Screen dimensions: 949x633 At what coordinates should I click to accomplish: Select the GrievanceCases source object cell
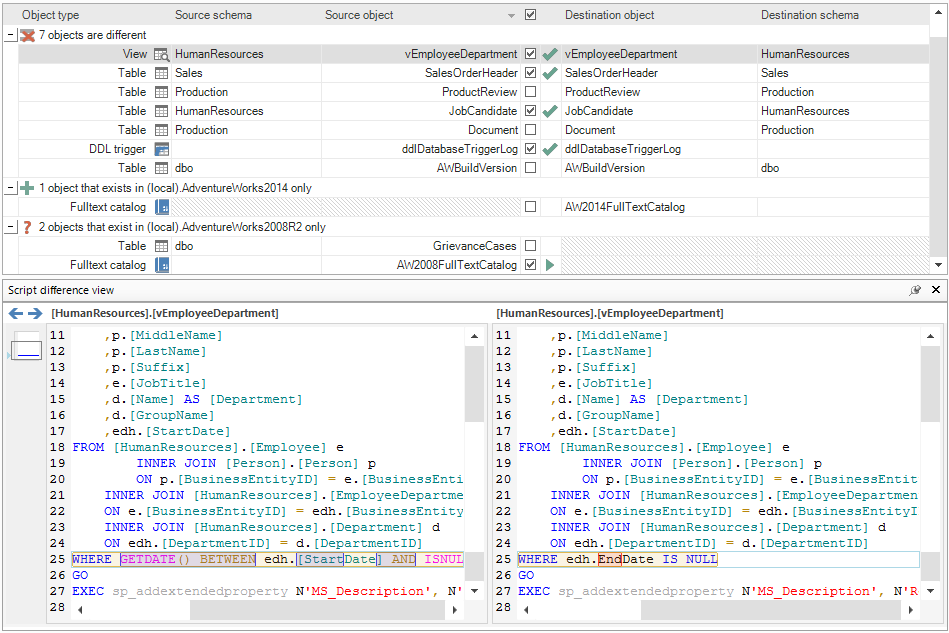pos(421,246)
